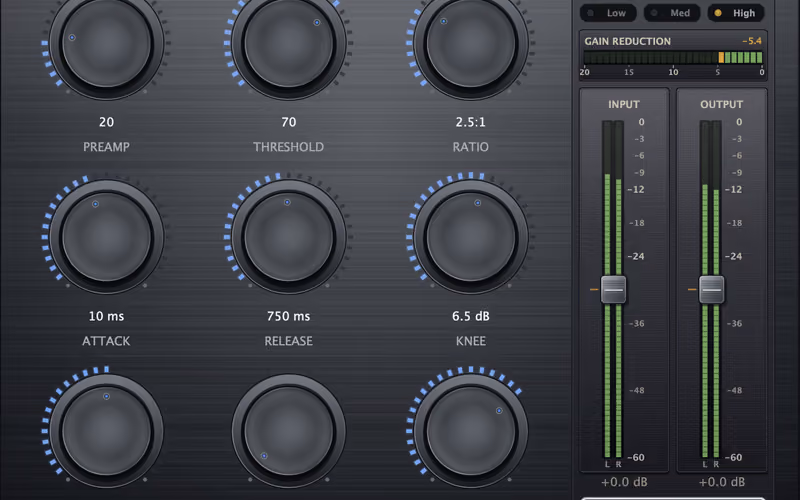Click the RATIO knob
Viewport: 800px width, 500px height.
click(x=470, y=43)
